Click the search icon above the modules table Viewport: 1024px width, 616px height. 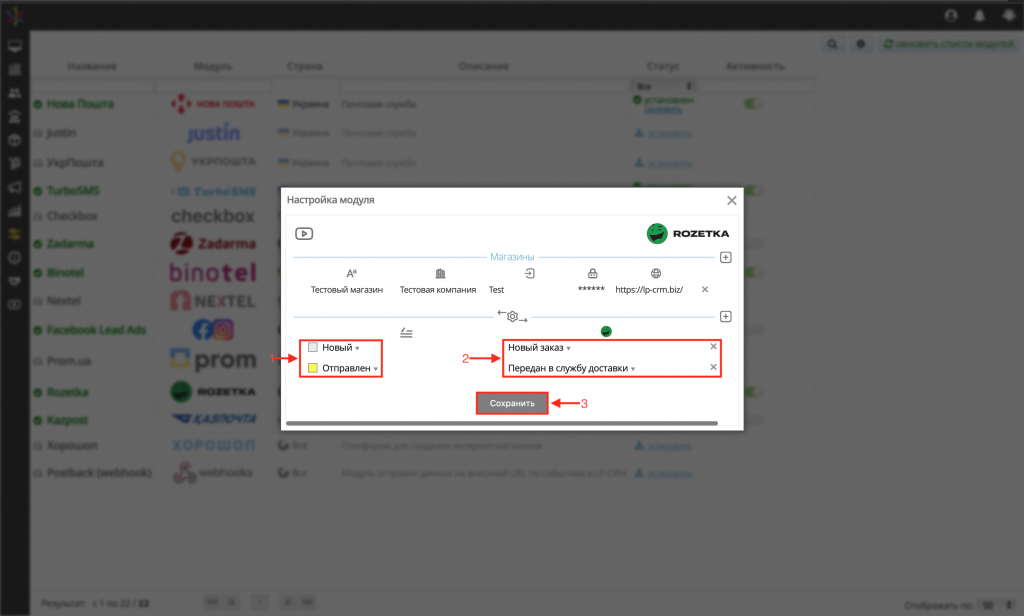(x=832, y=44)
